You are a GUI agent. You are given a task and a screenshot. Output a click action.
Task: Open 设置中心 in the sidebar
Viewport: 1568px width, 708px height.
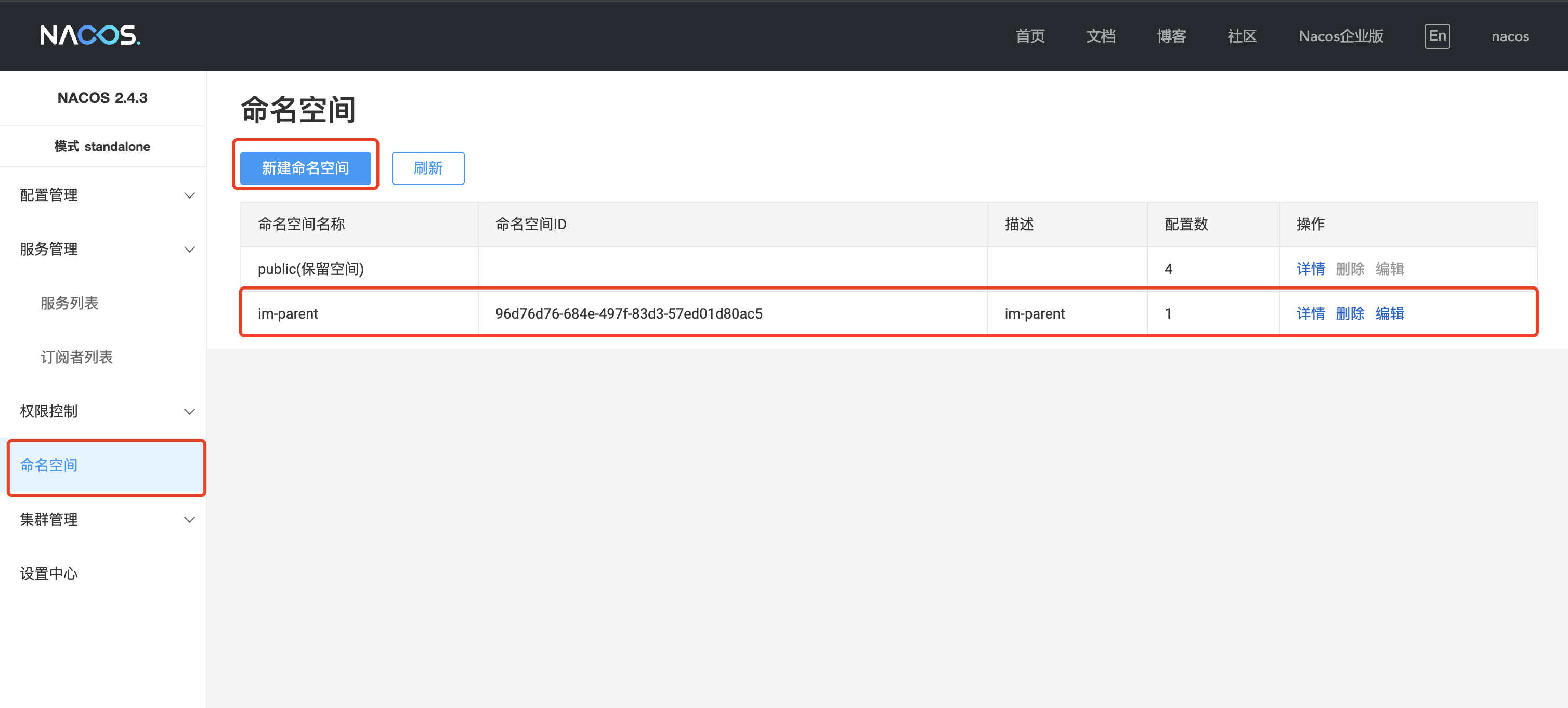(x=49, y=573)
